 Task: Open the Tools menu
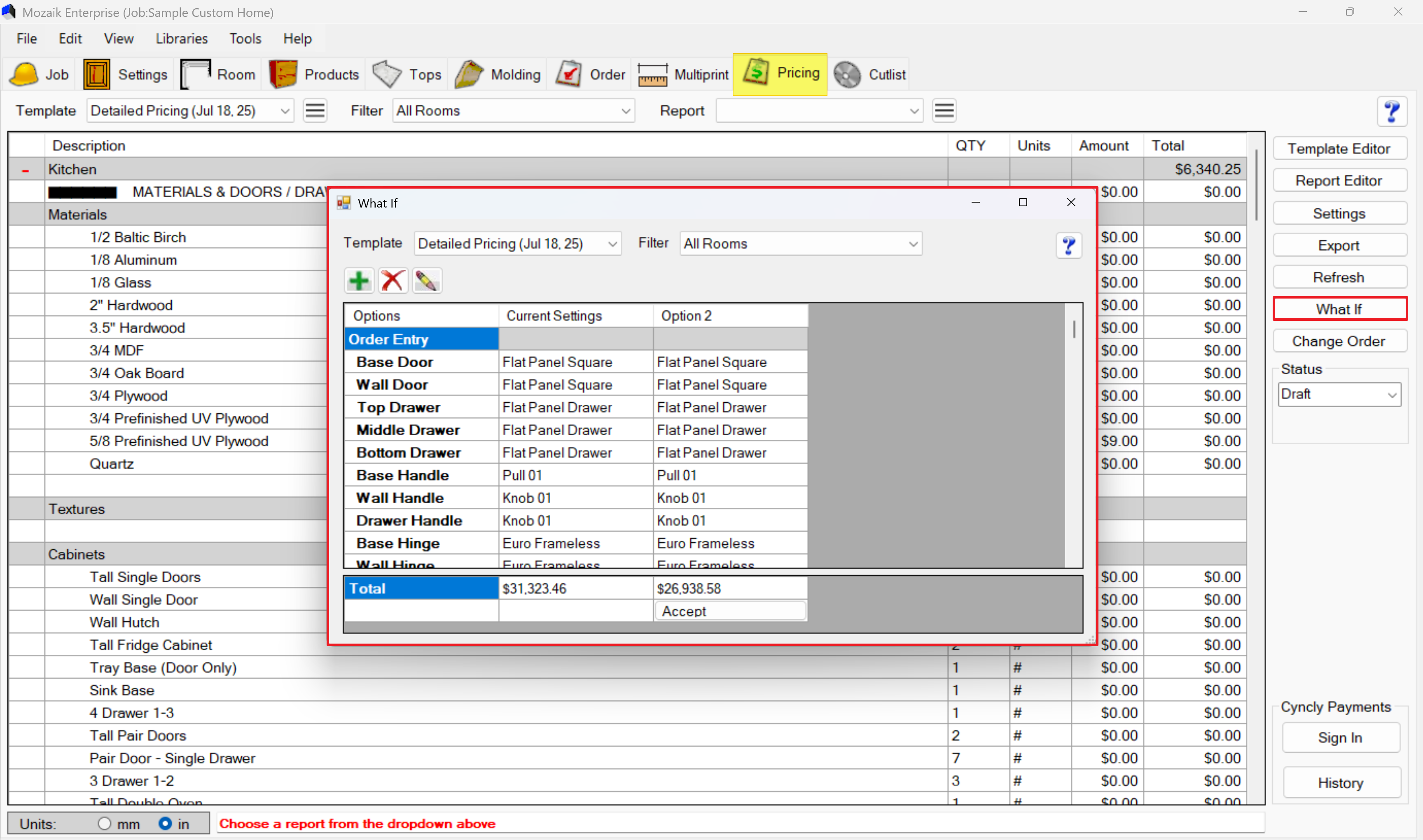(x=245, y=38)
